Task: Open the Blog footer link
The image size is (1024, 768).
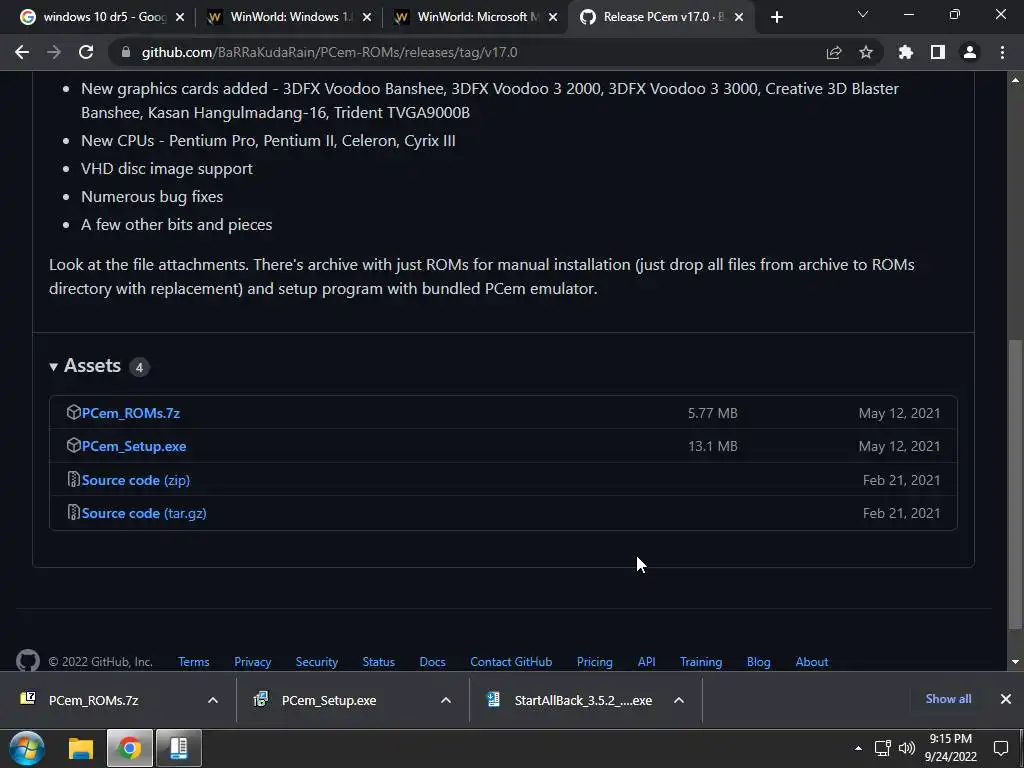Action: coord(759,662)
